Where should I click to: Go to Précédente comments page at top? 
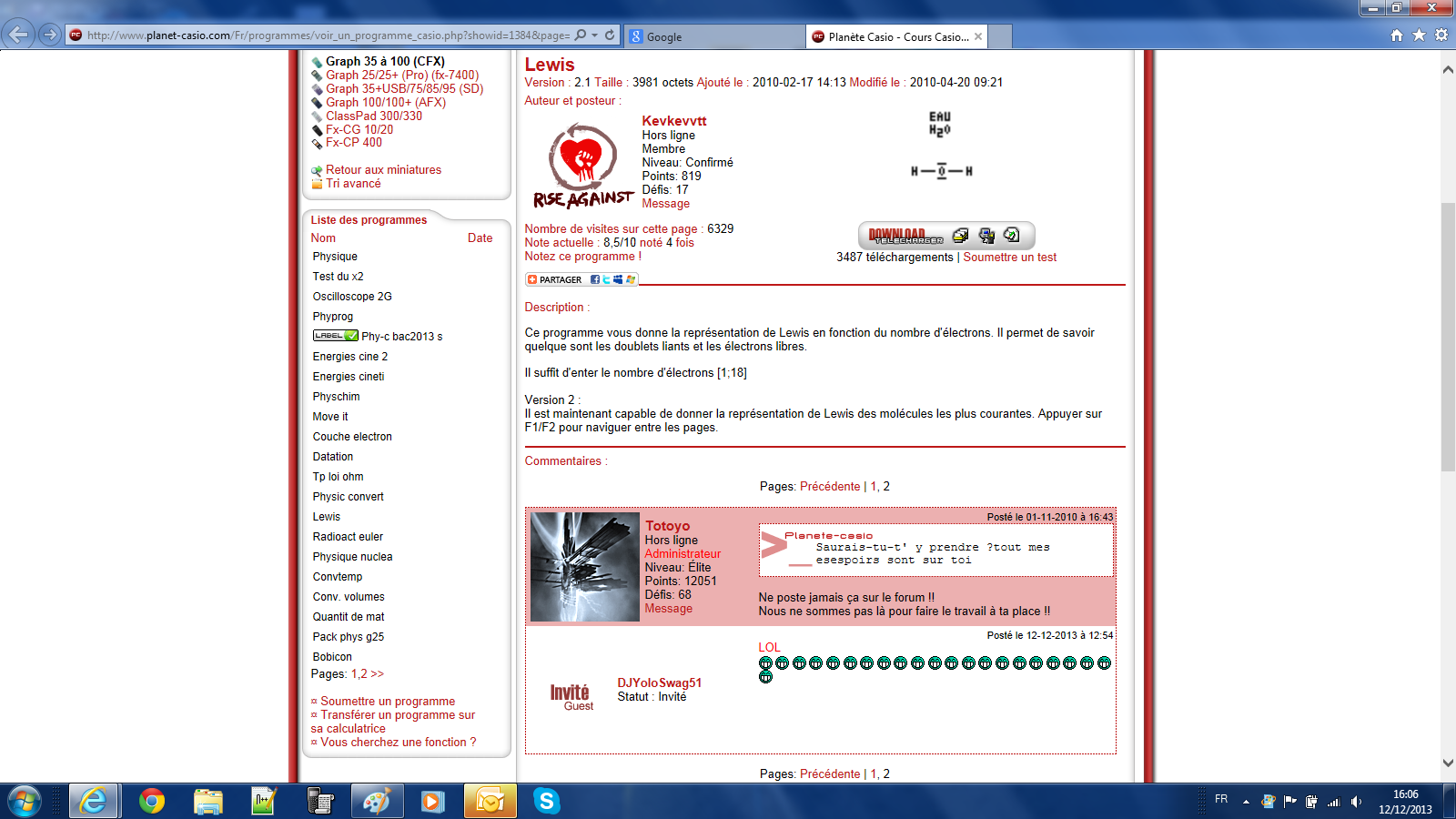pyautogui.click(x=830, y=487)
